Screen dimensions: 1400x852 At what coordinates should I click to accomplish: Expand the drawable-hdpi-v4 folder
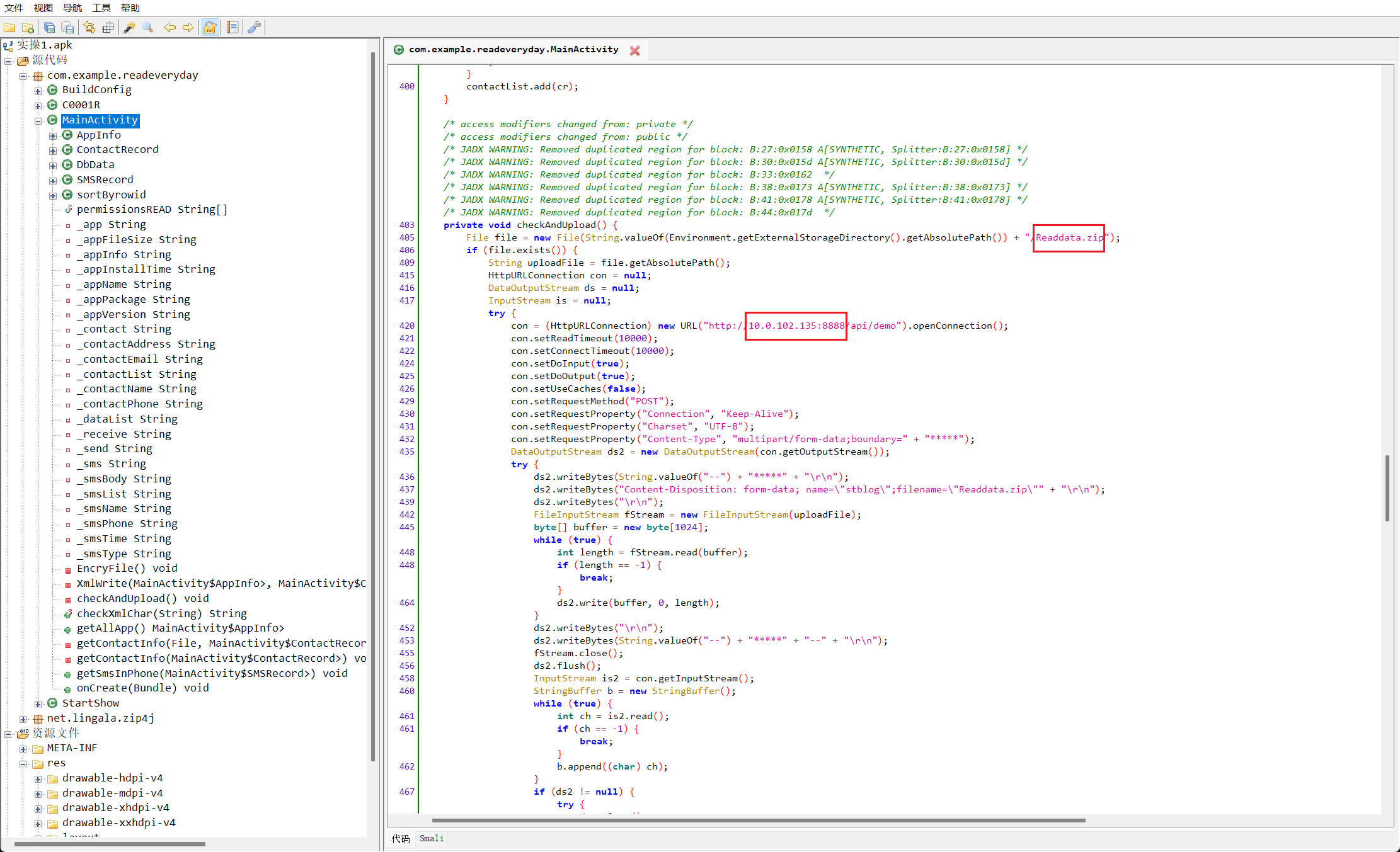click(x=38, y=778)
